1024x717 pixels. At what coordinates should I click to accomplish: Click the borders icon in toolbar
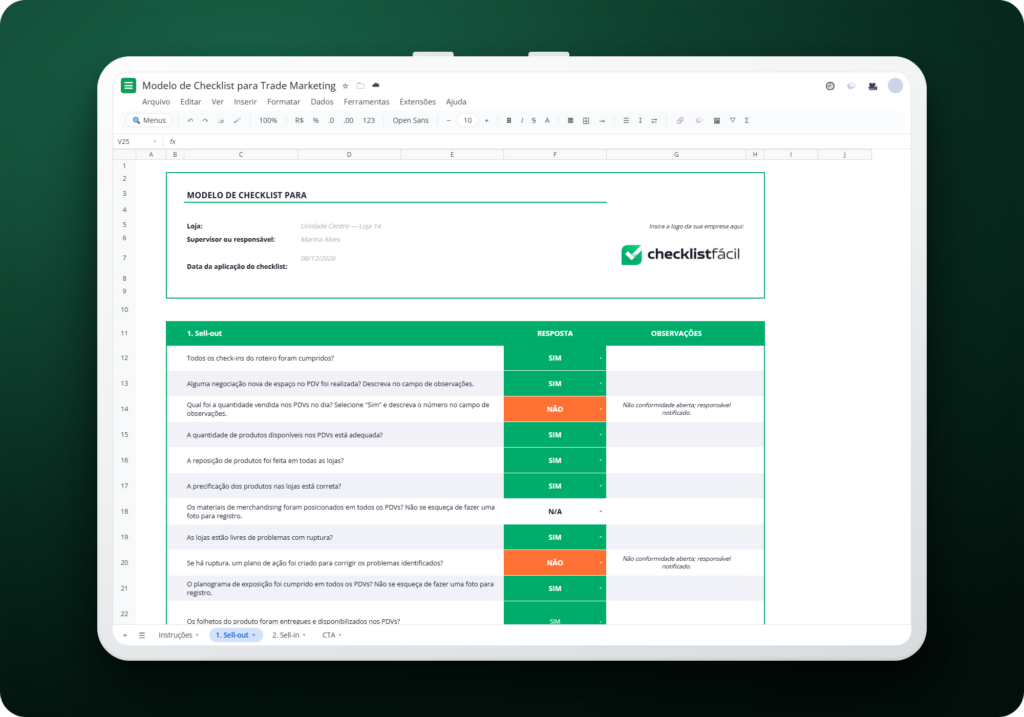pos(586,121)
